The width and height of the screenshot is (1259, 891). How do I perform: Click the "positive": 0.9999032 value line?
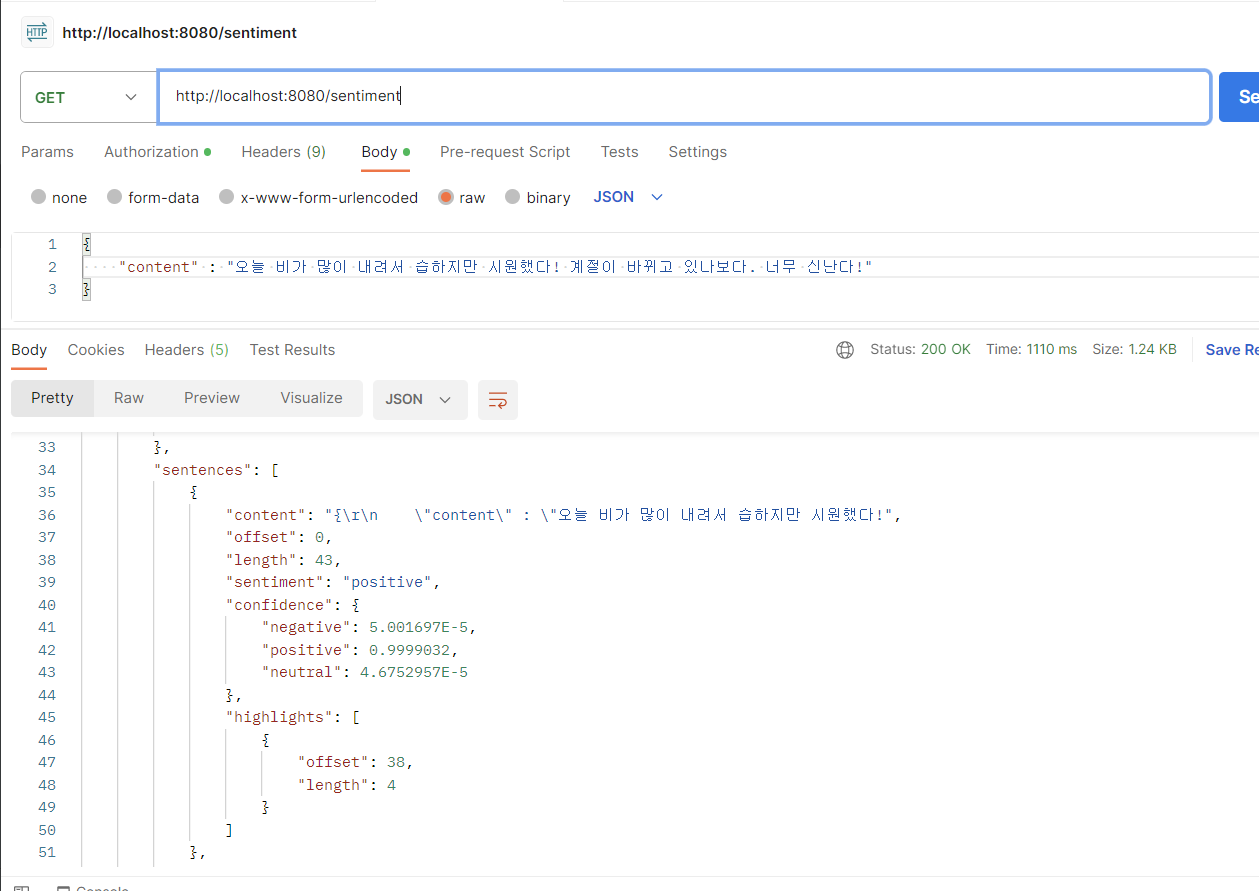coord(360,650)
